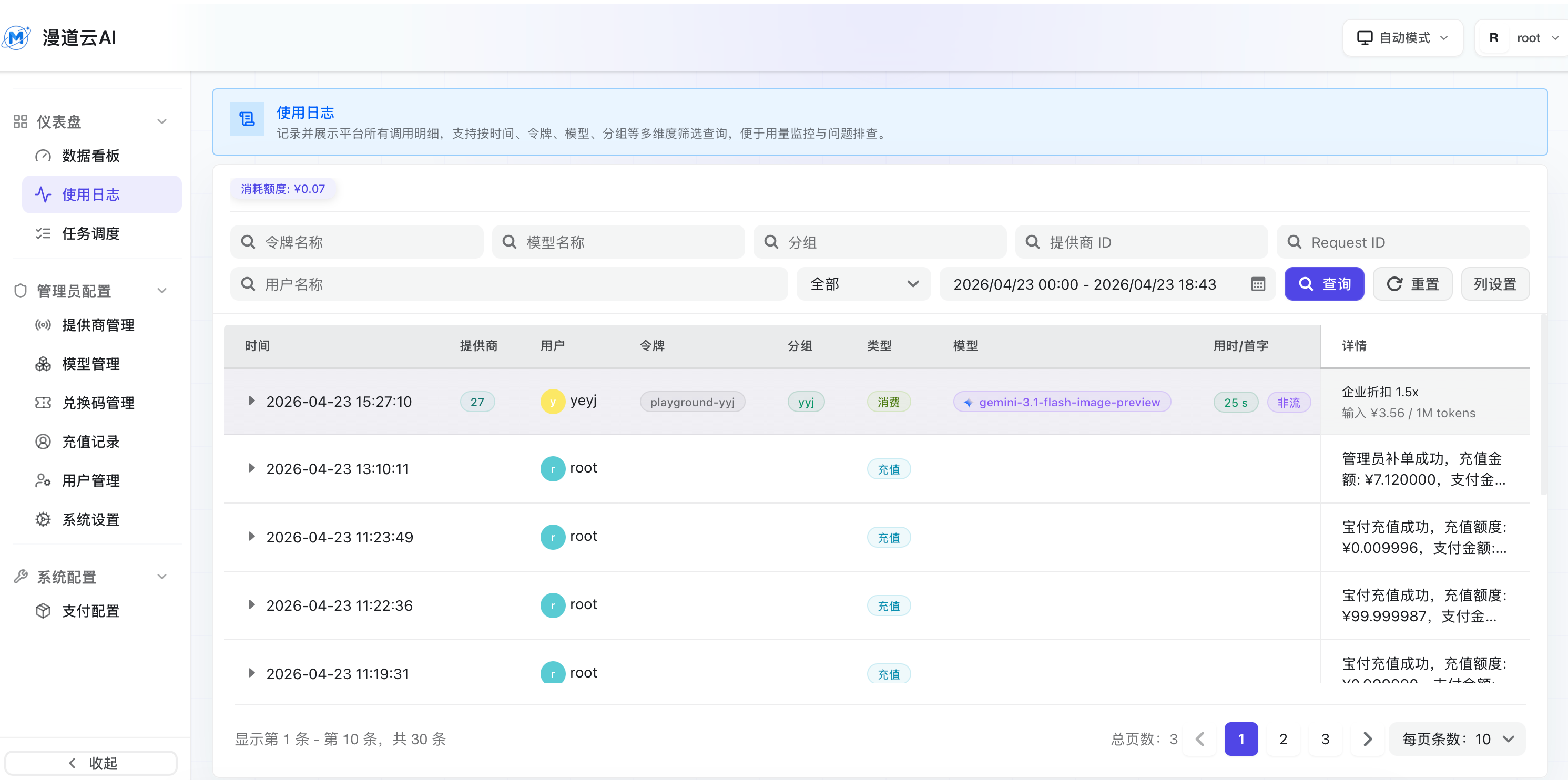The height and width of the screenshot is (780, 1568).
Task: Click the 充值记录 user-circle icon
Action: (x=43, y=442)
